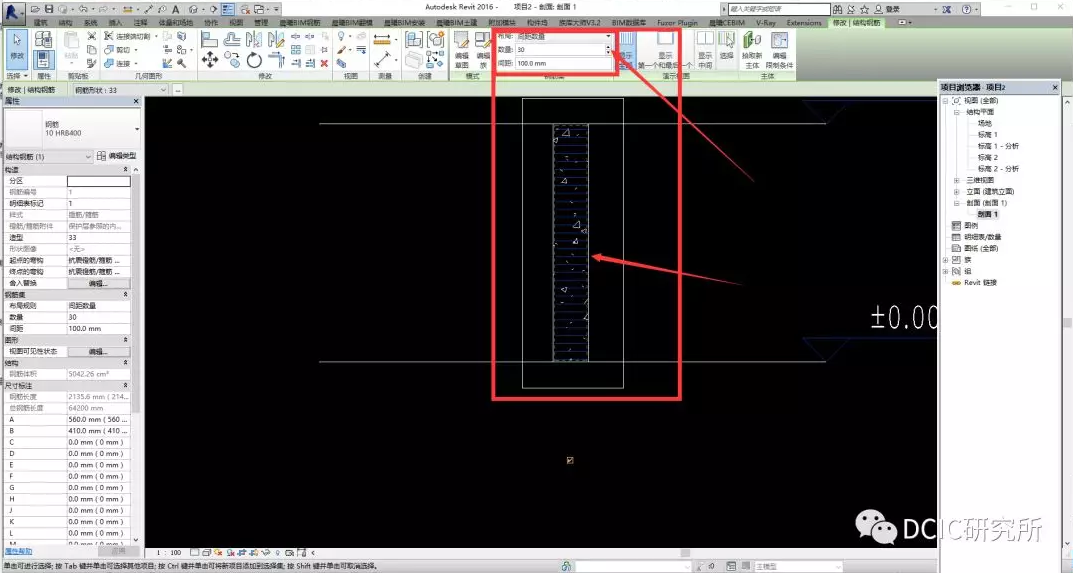The width and height of the screenshot is (1073, 573).
Task: Open the V-Ray ribbon tab
Action: coord(765,23)
